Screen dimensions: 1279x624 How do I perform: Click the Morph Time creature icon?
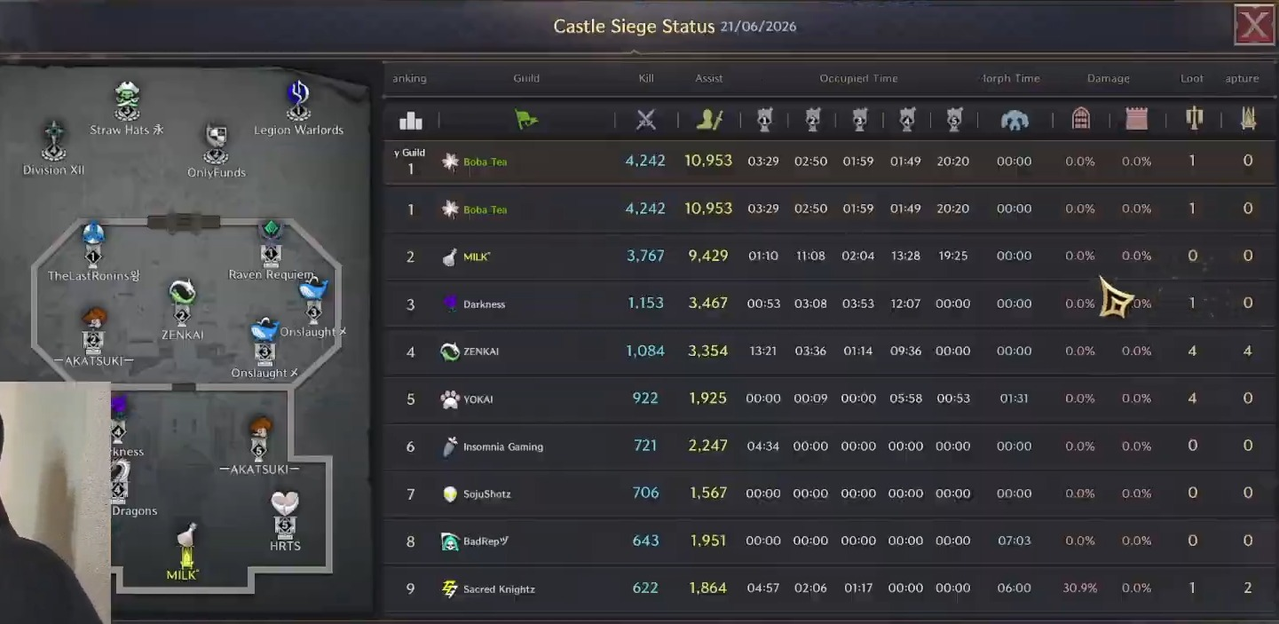tap(1014, 120)
